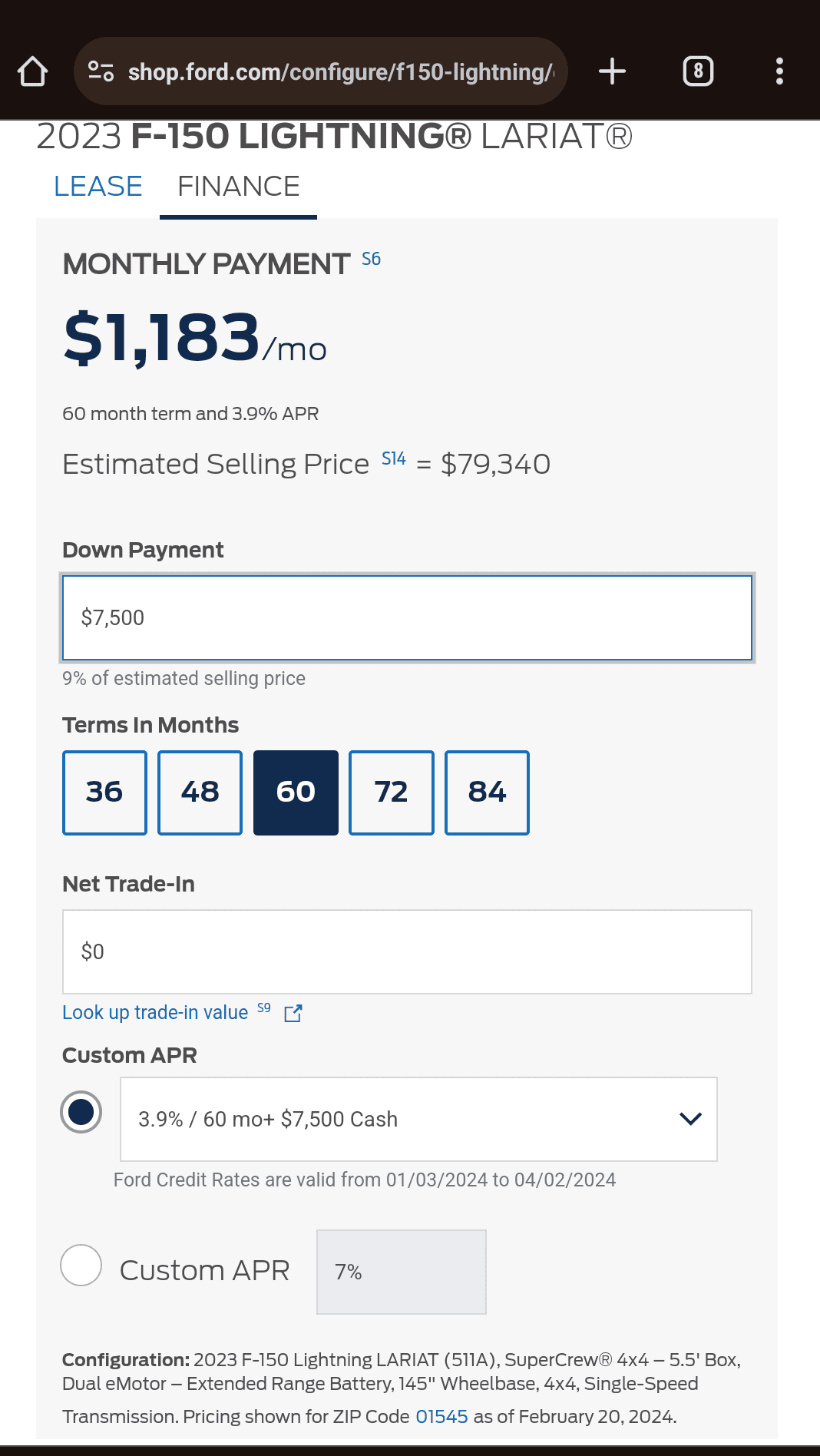
Task: Click the Net Trade-In amount field
Action: click(x=406, y=951)
